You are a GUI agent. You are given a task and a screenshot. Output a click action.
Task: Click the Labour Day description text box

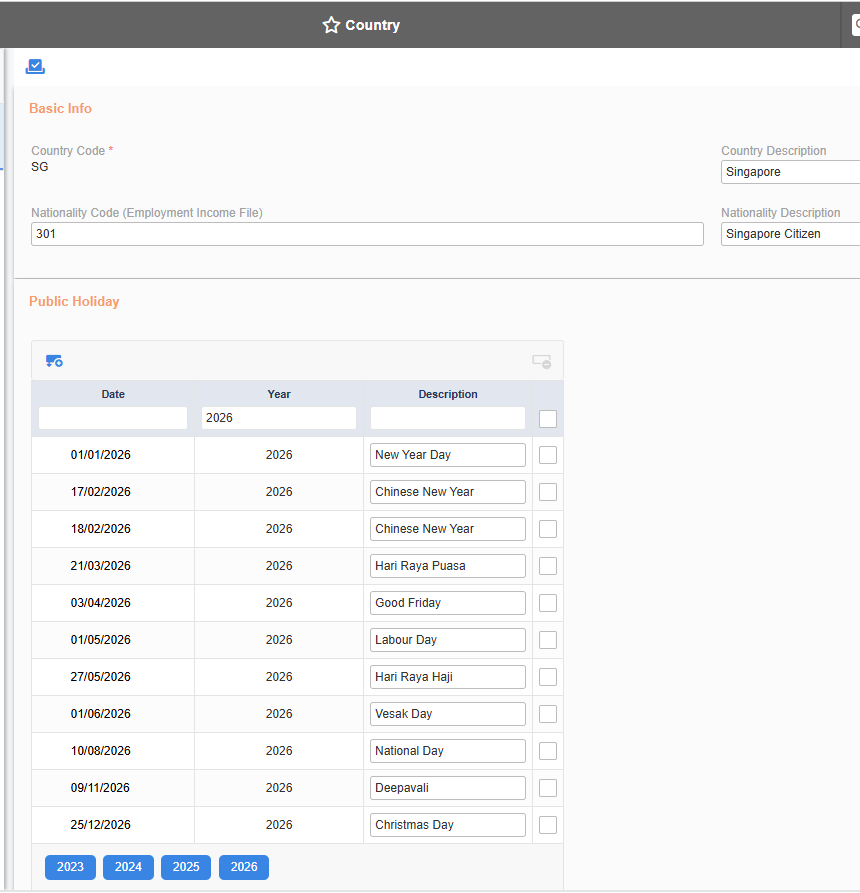point(448,639)
